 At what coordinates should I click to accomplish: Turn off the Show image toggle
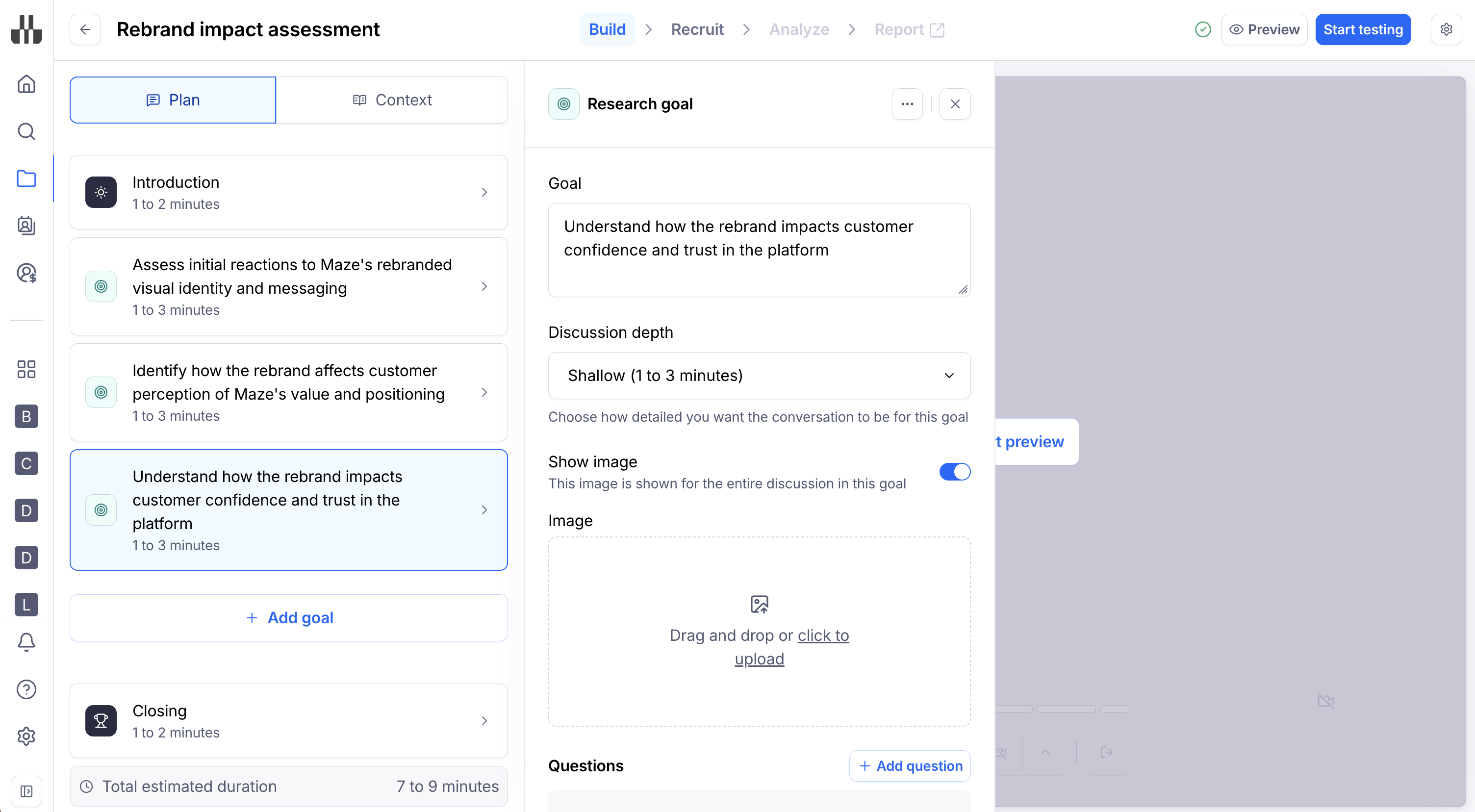[x=955, y=472]
